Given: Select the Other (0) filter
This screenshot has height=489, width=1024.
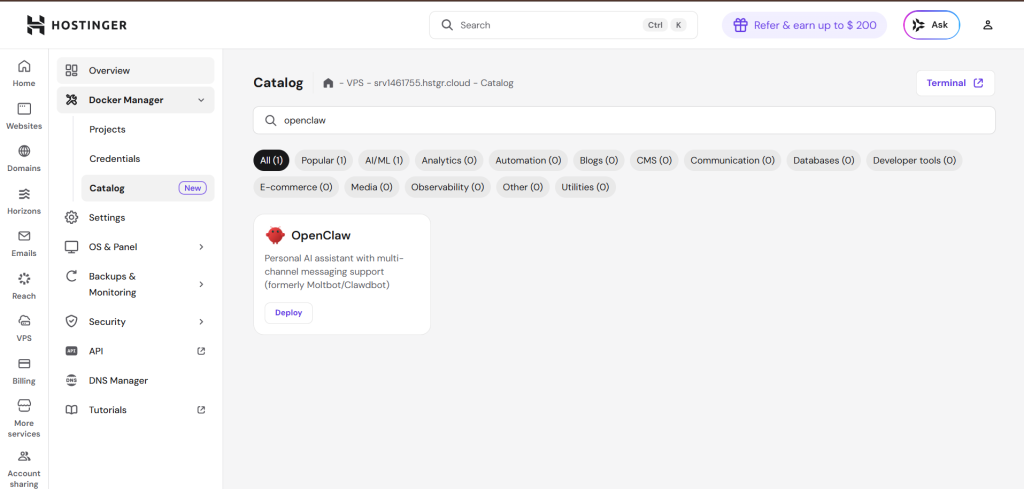Looking at the screenshot, I should (x=522, y=187).
